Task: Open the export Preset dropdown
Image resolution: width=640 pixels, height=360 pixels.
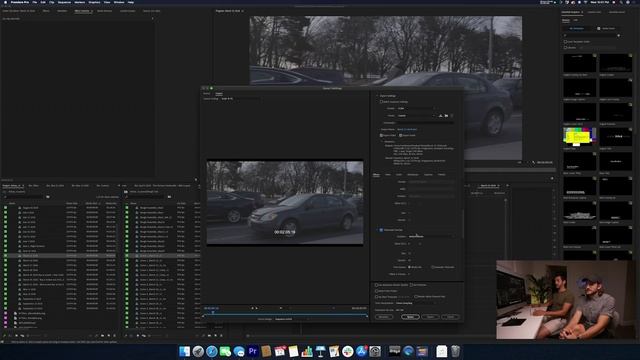Action: 416,116
